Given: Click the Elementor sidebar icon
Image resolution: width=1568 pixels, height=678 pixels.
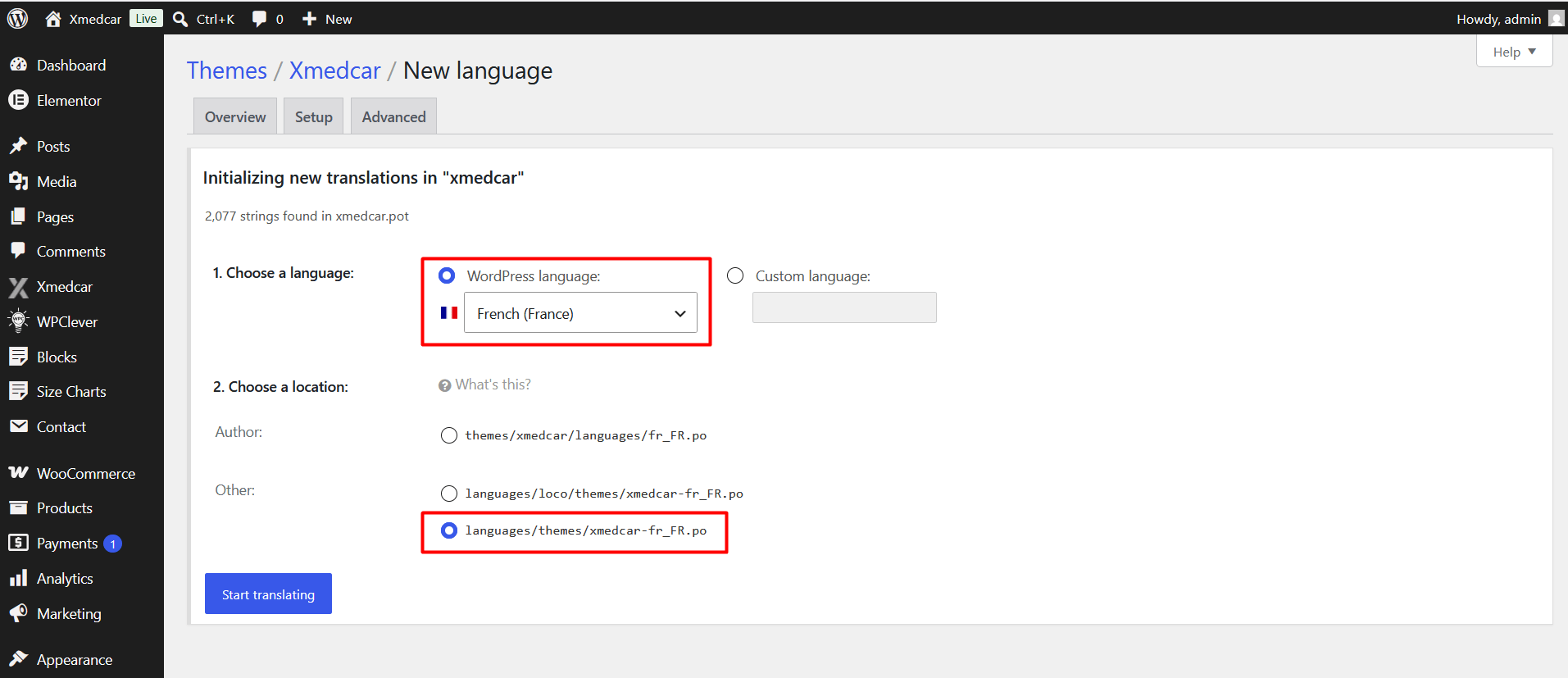Looking at the screenshot, I should pos(18,100).
